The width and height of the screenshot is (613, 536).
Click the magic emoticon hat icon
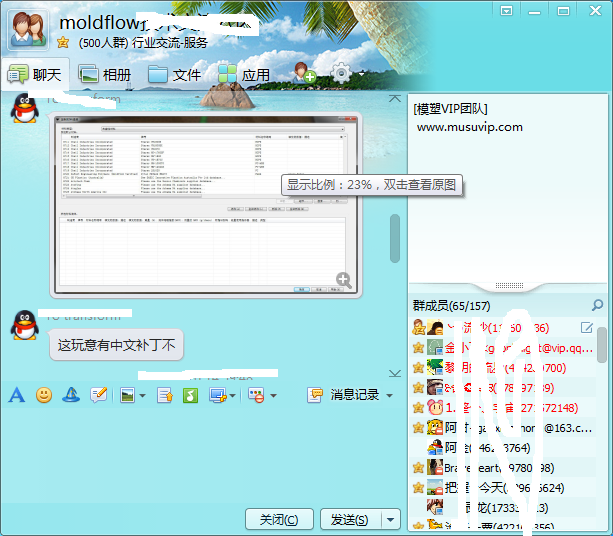pos(71,395)
